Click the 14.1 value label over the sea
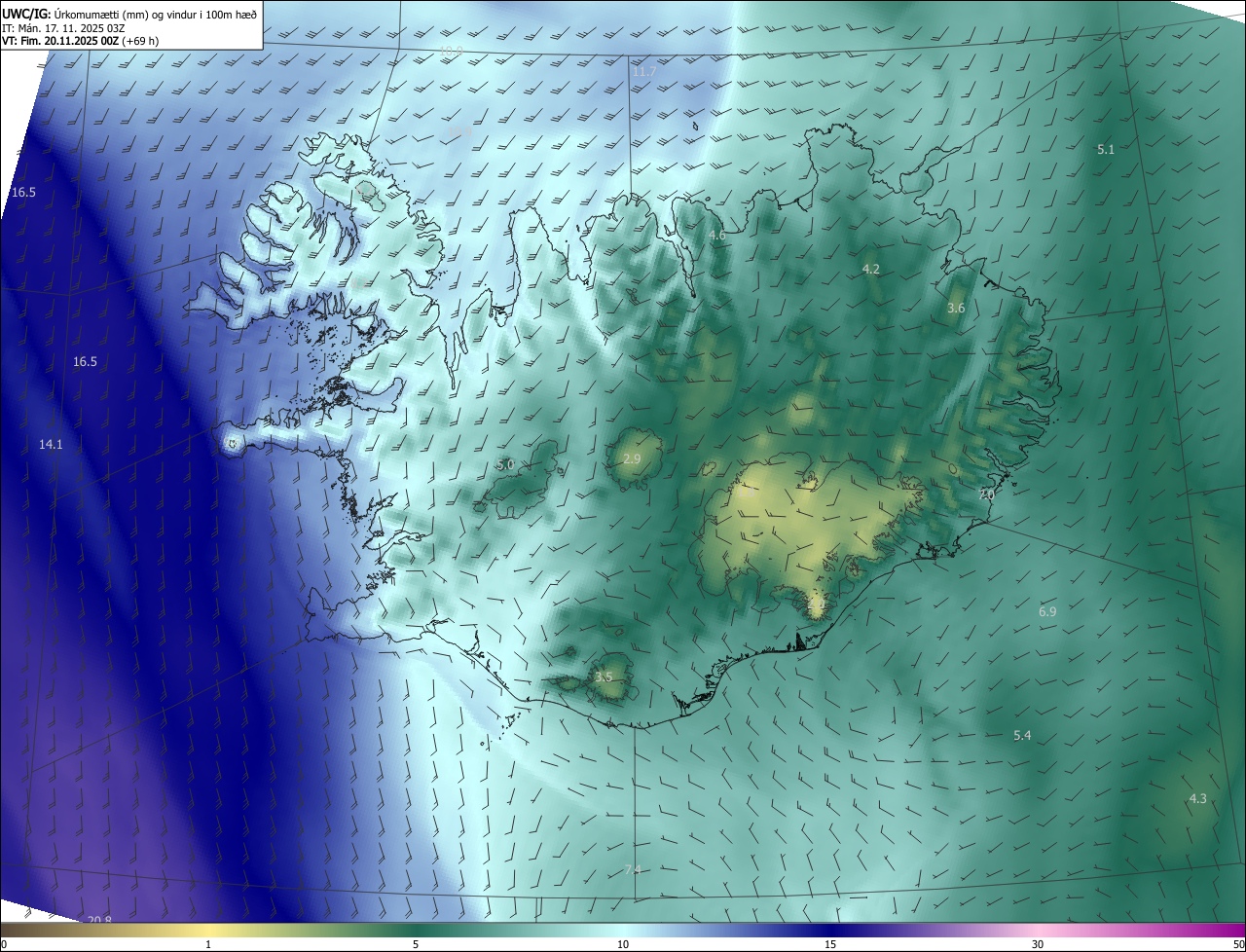The width and height of the screenshot is (1246, 952). click(x=51, y=445)
